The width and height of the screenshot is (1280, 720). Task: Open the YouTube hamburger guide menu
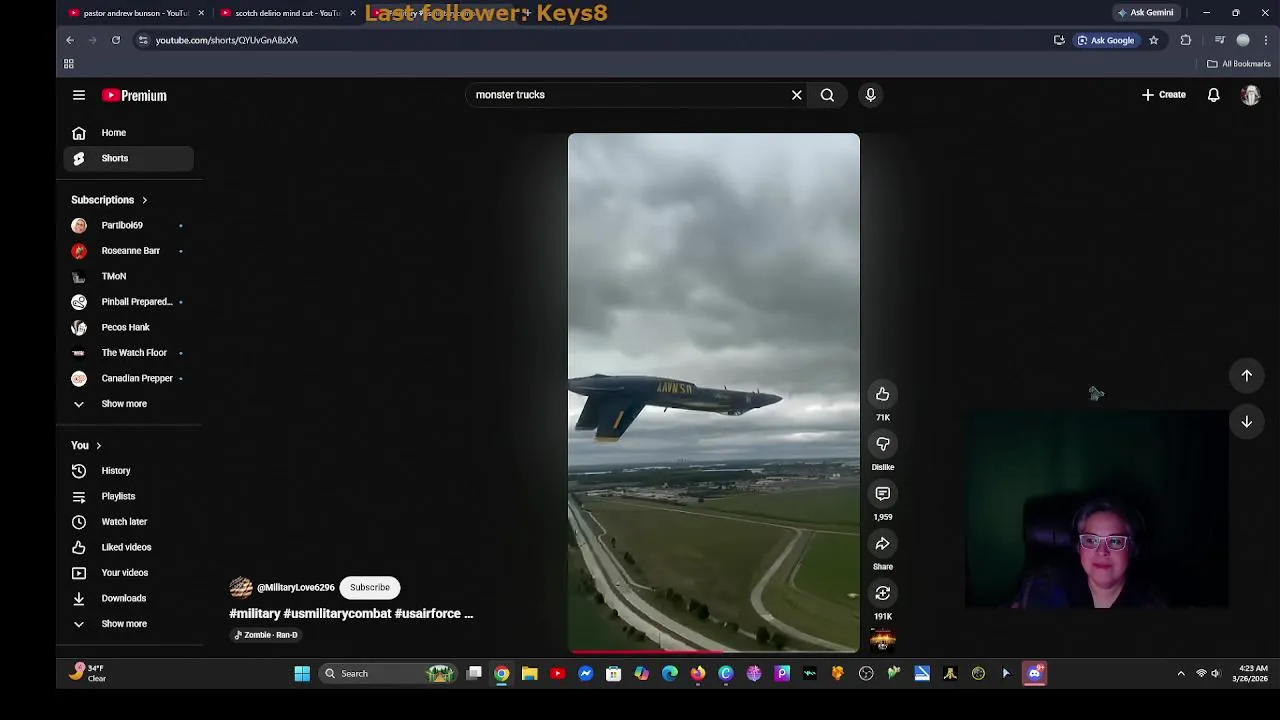point(79,95)
